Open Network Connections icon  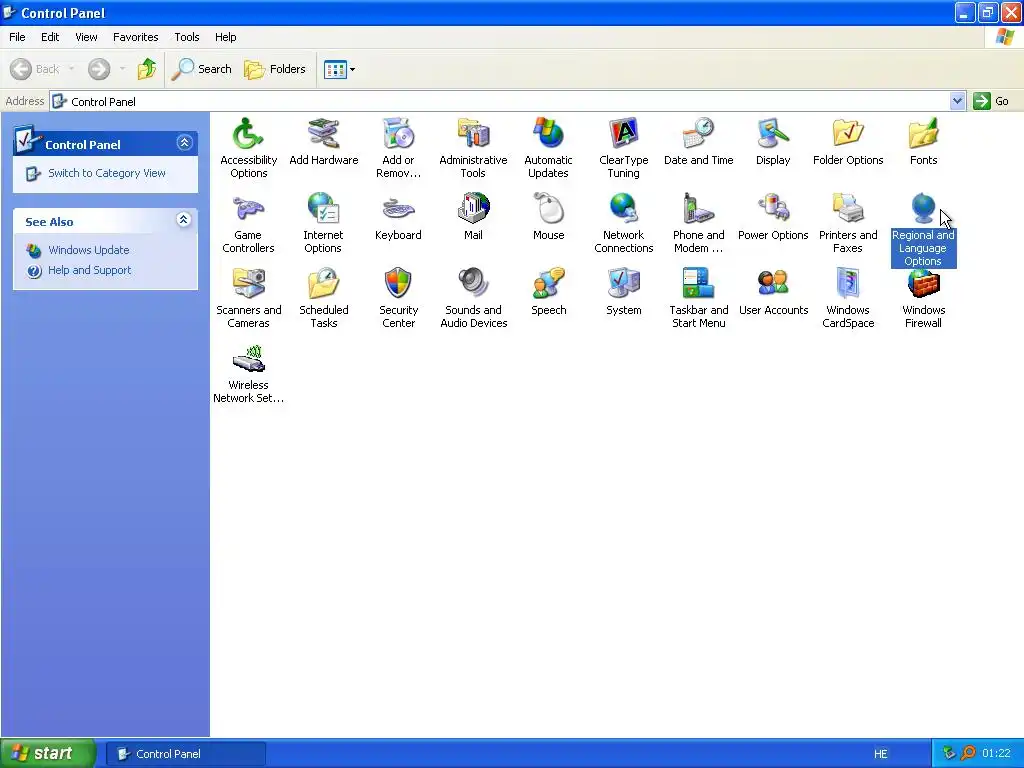pyautogui.click(x=623, y=209)
